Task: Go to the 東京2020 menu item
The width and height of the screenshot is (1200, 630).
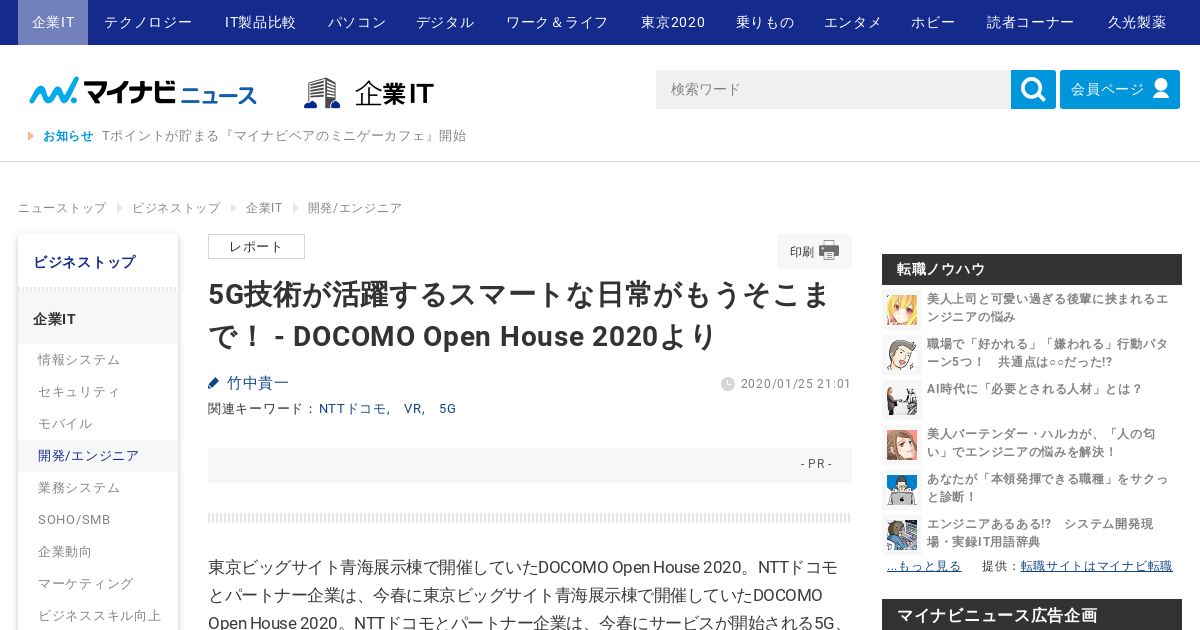Action: pyautogui.click(x=673, y=22)
